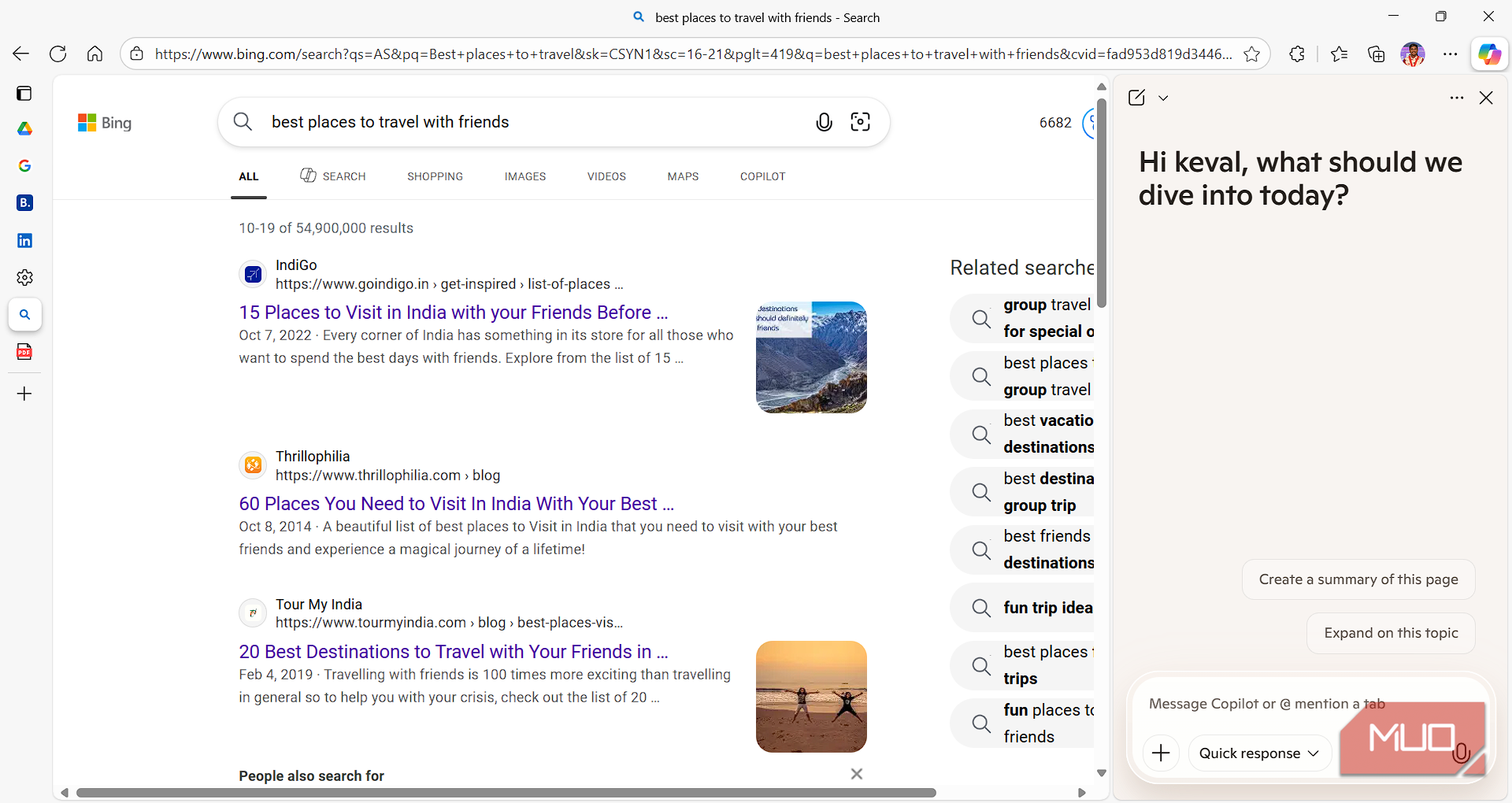Open the Google sidebar app
Viewport: 1512px width, 803px height.
pyautogui.click(x=24, y=165)
